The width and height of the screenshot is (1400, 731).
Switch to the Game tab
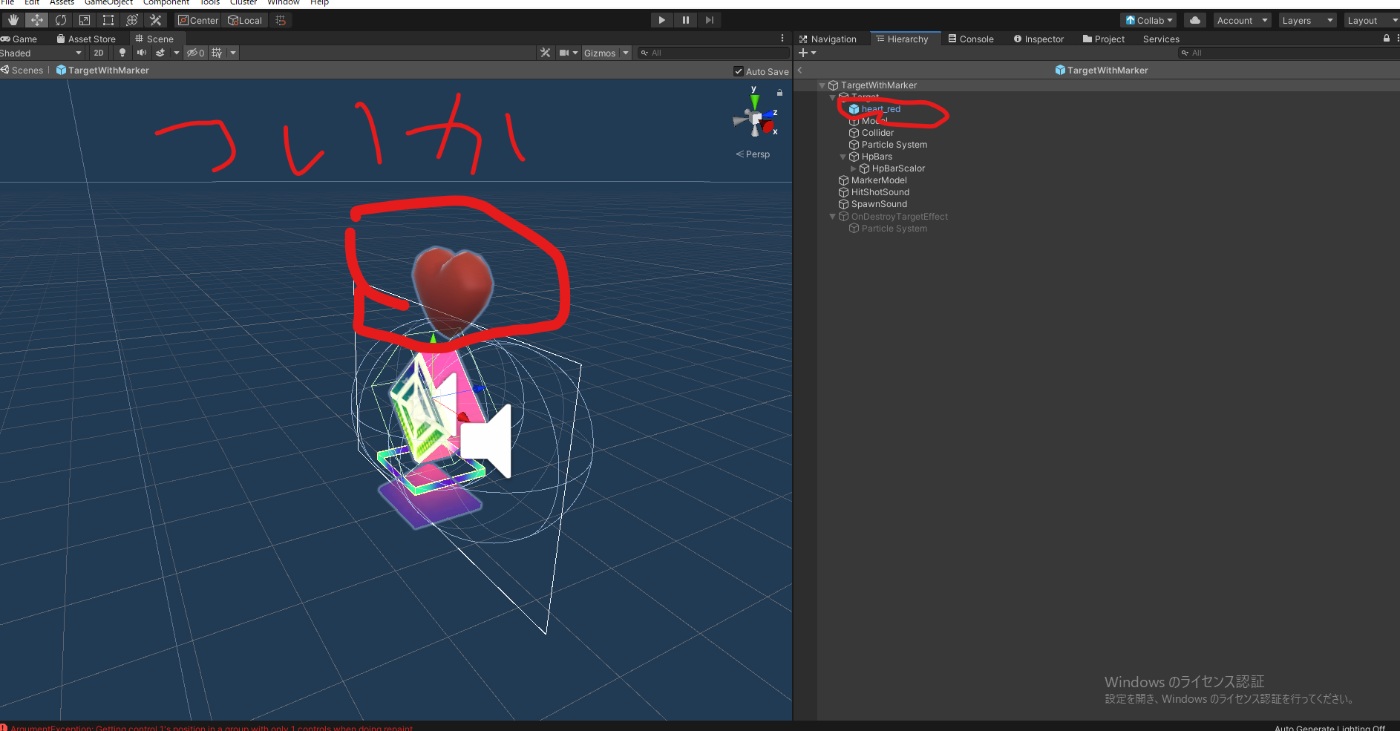[20, 39]
